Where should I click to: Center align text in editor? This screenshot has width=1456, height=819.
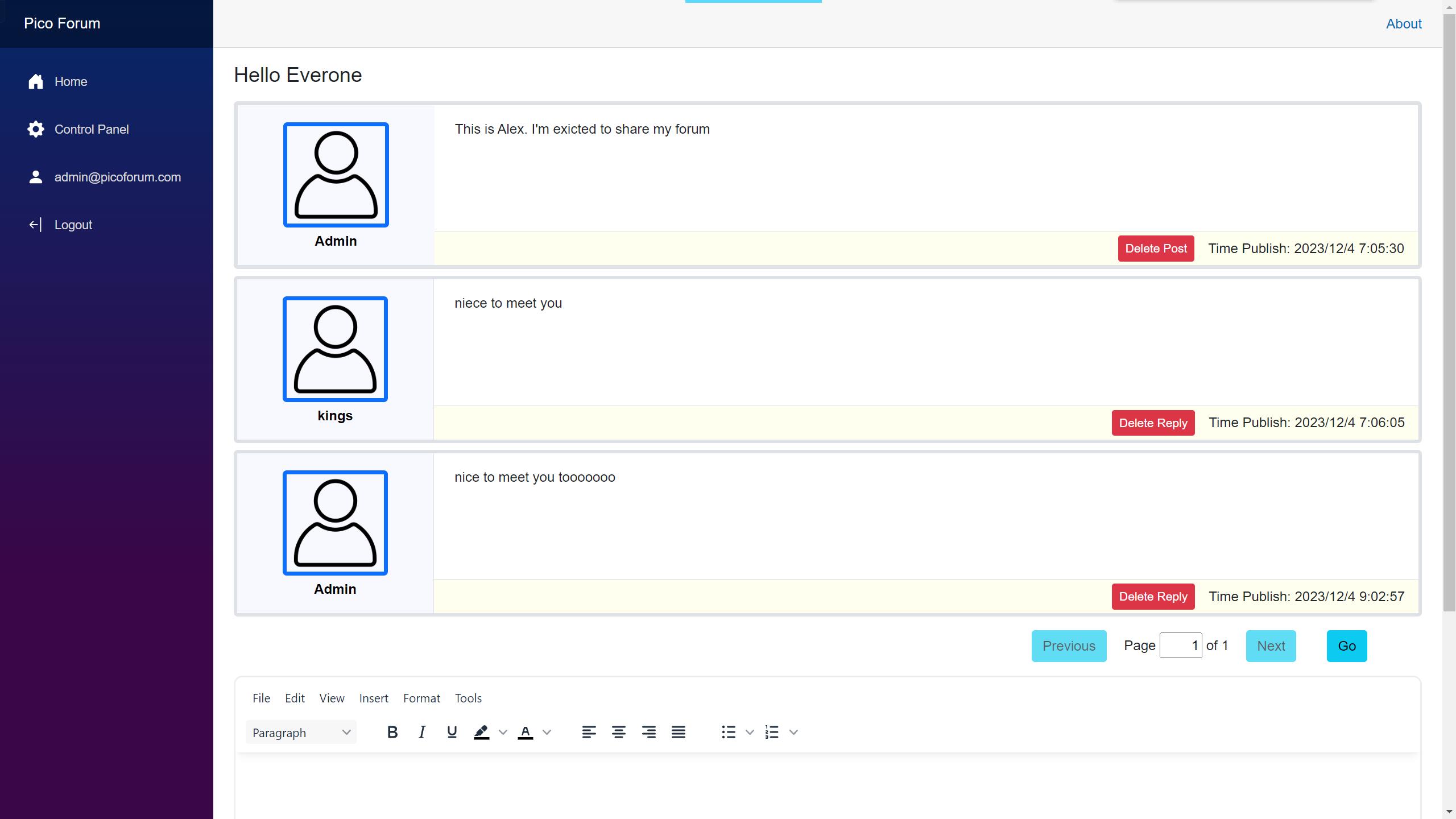pyautogui.click(x=619, y=732)
